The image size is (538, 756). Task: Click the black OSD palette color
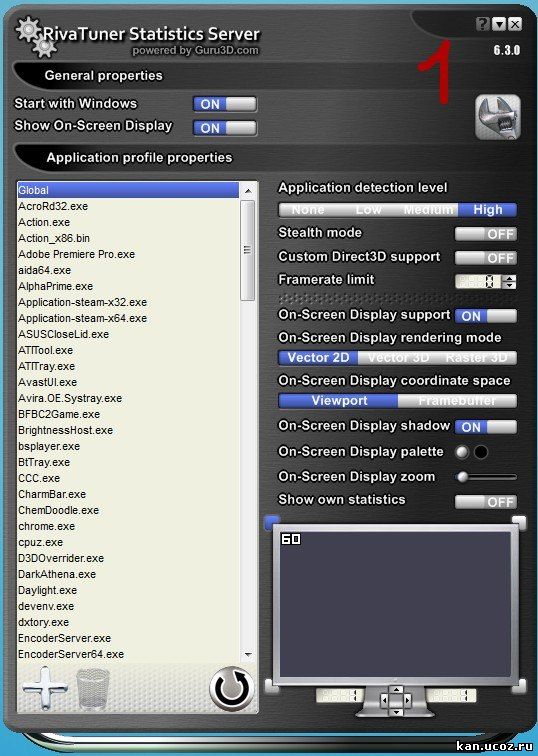coord(481,452)
